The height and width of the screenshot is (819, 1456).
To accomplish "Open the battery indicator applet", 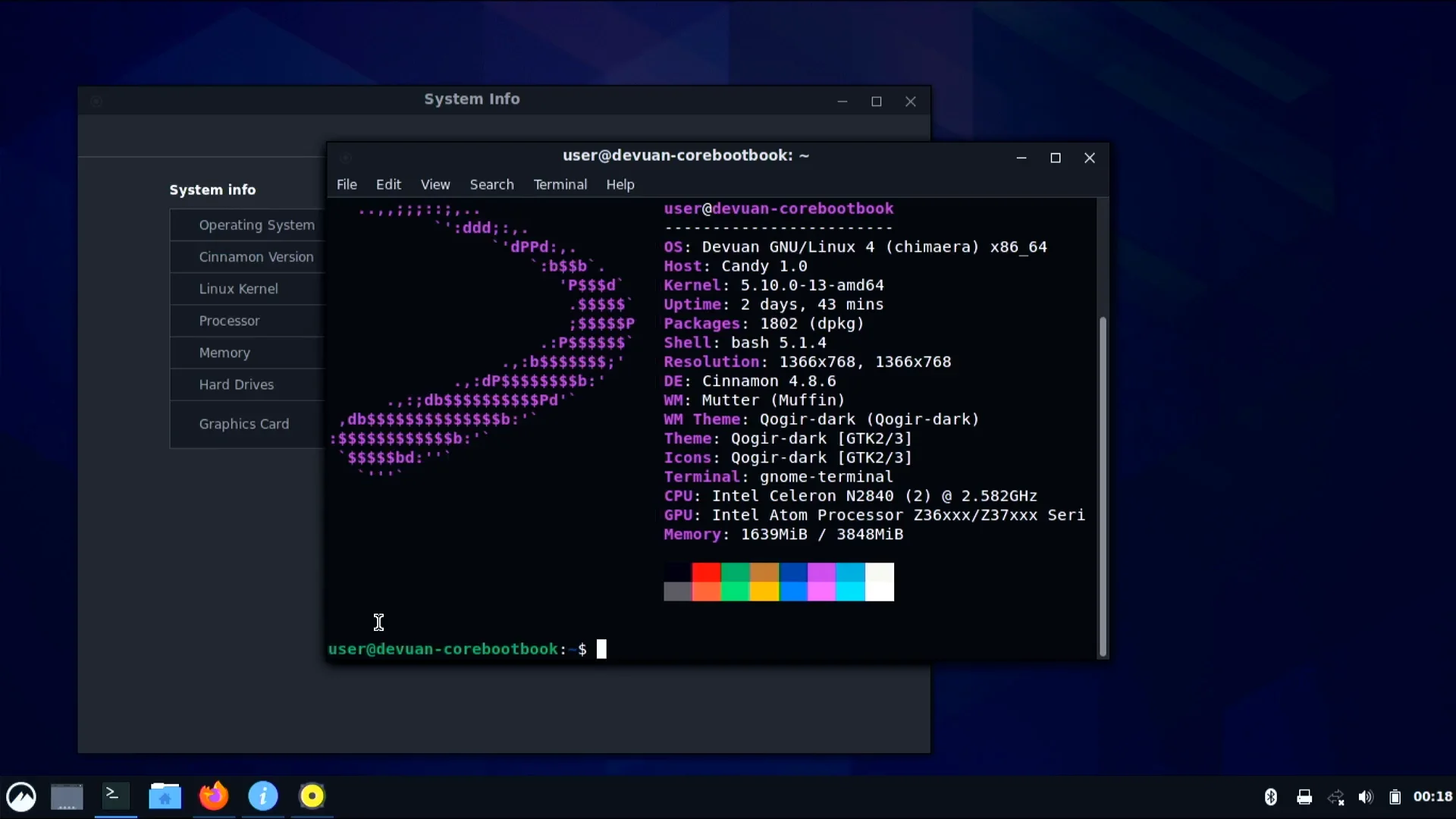I will point(1395,797).
